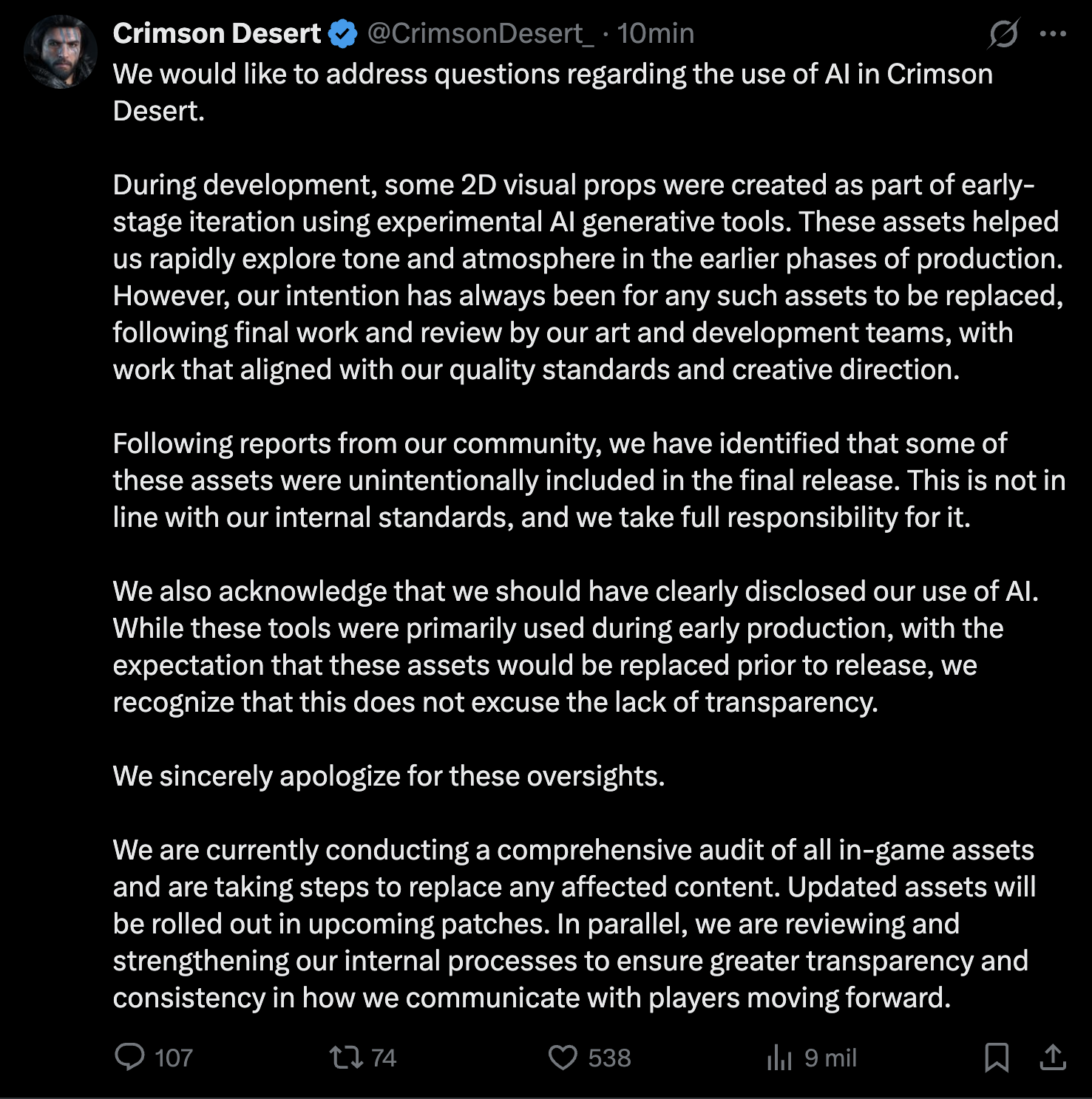Click the 'We sincerely apologize' line

389,776
